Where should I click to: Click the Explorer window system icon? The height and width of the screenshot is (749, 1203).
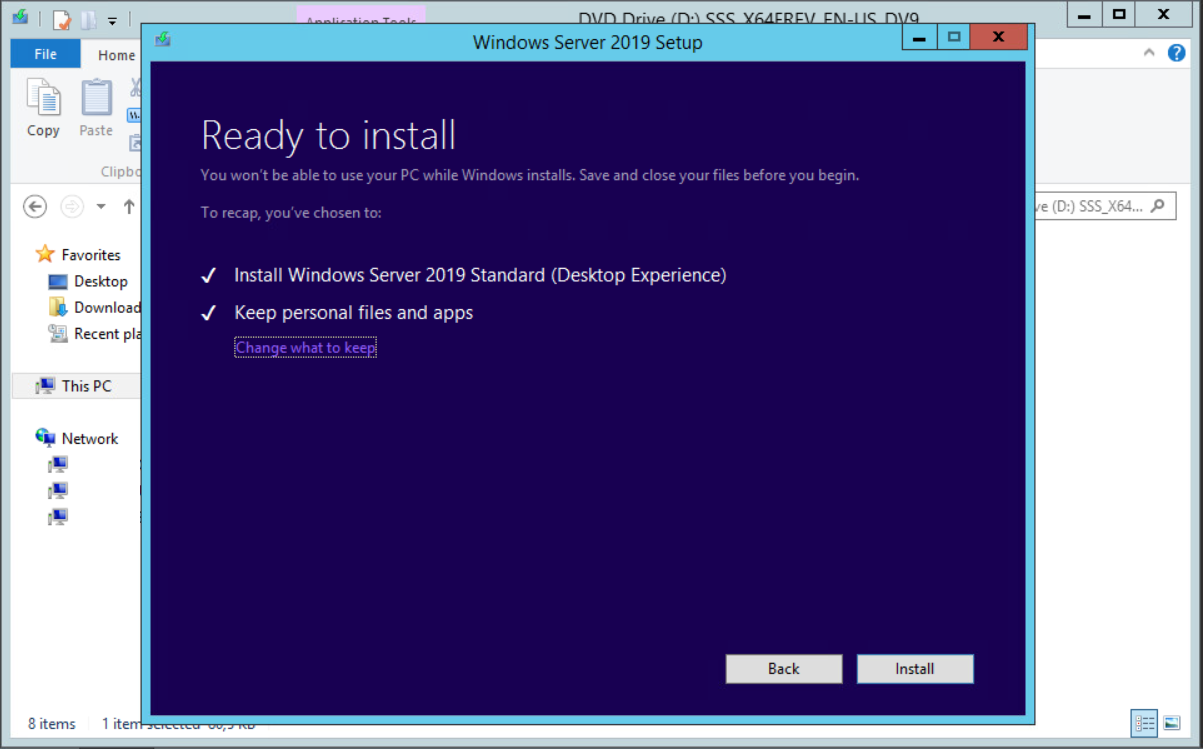pos(20,17)
